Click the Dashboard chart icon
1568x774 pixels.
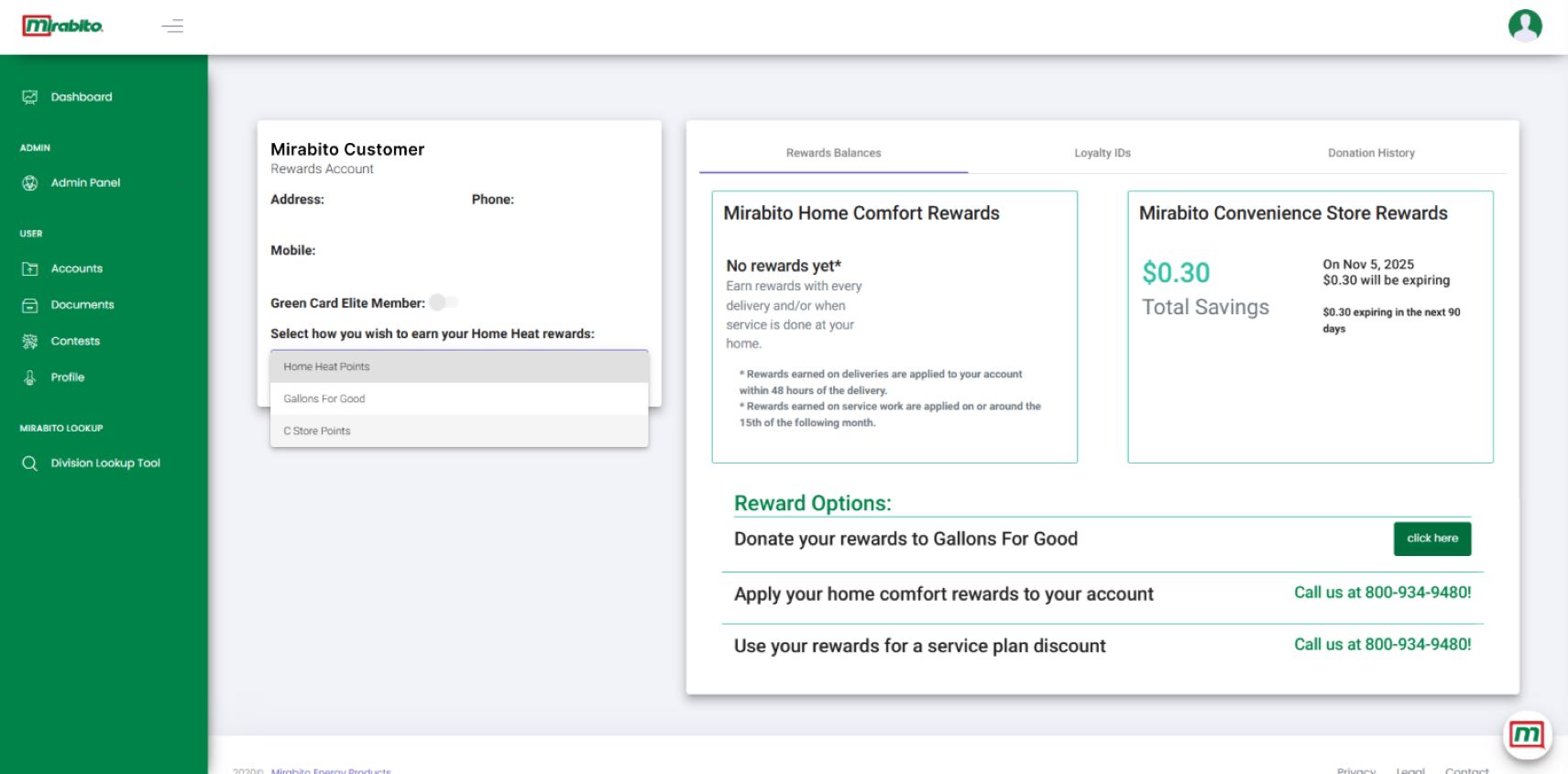(x=30, y=97)
